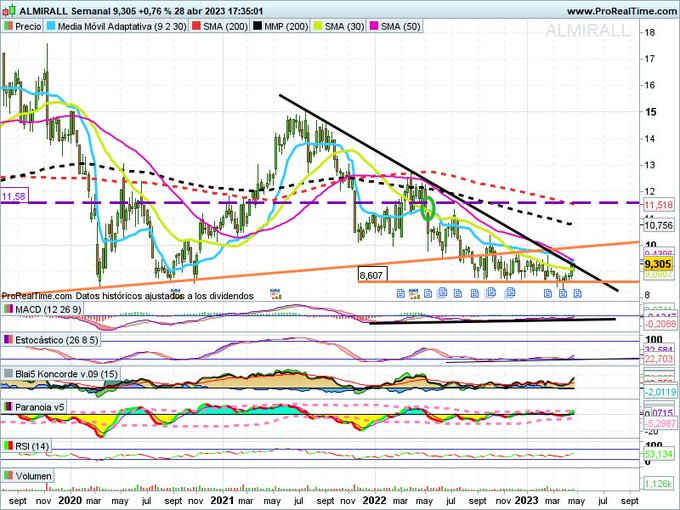Visit the www.ProRealTime.com link at top right
This screenshot has width=680, height=510.
click(622, 11)
